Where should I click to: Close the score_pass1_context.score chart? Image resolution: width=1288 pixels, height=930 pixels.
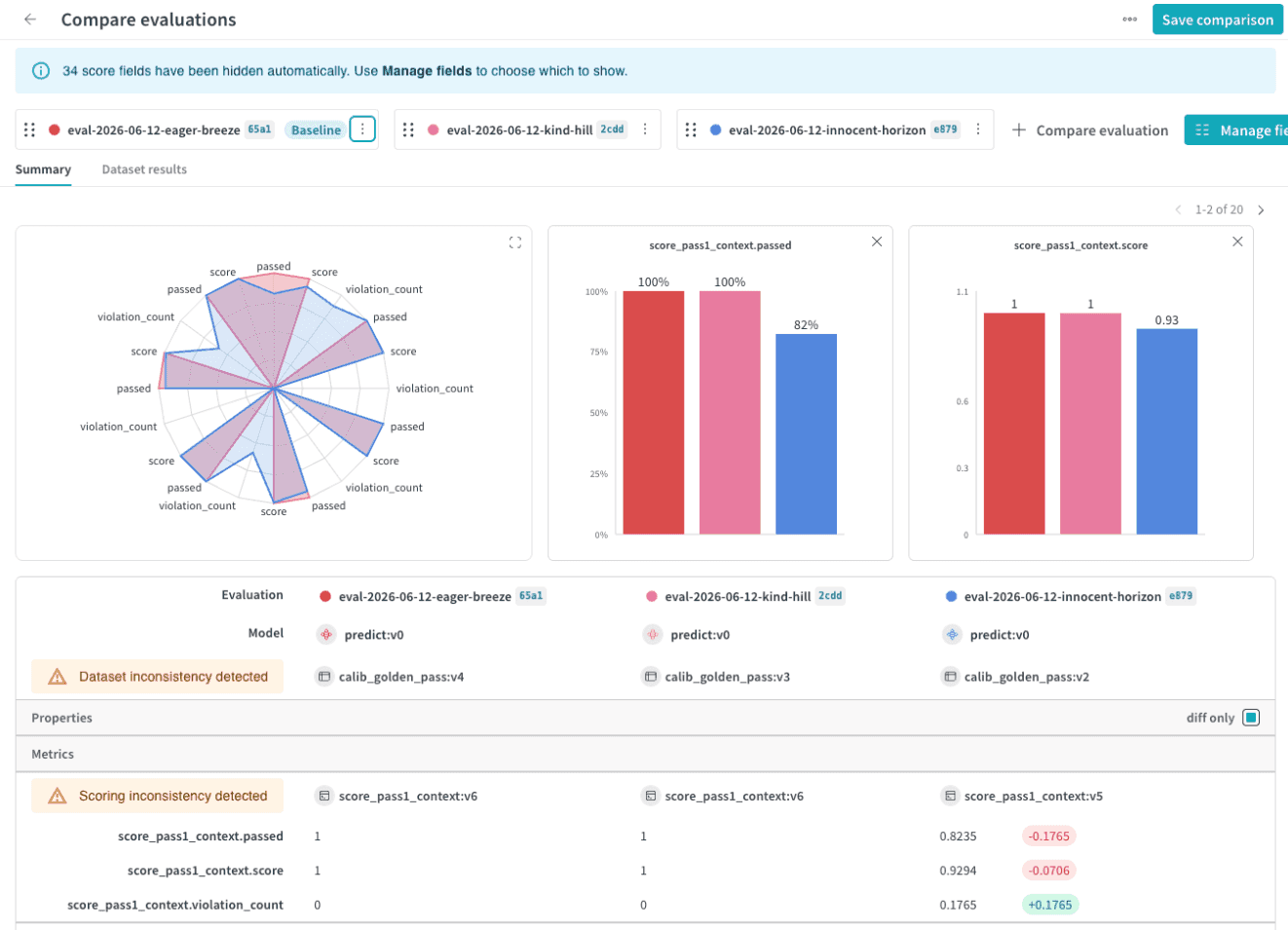[1237, 242]
